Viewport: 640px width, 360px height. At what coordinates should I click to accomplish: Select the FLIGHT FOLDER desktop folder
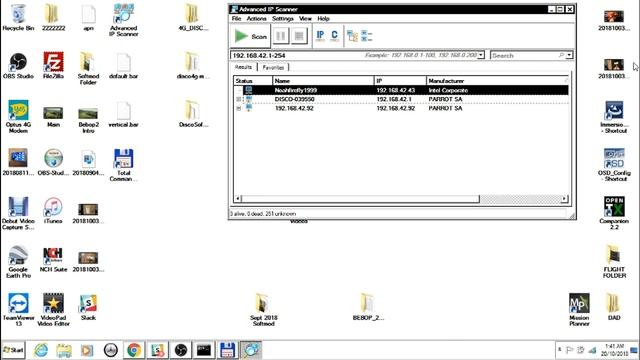tap(614, 262)
